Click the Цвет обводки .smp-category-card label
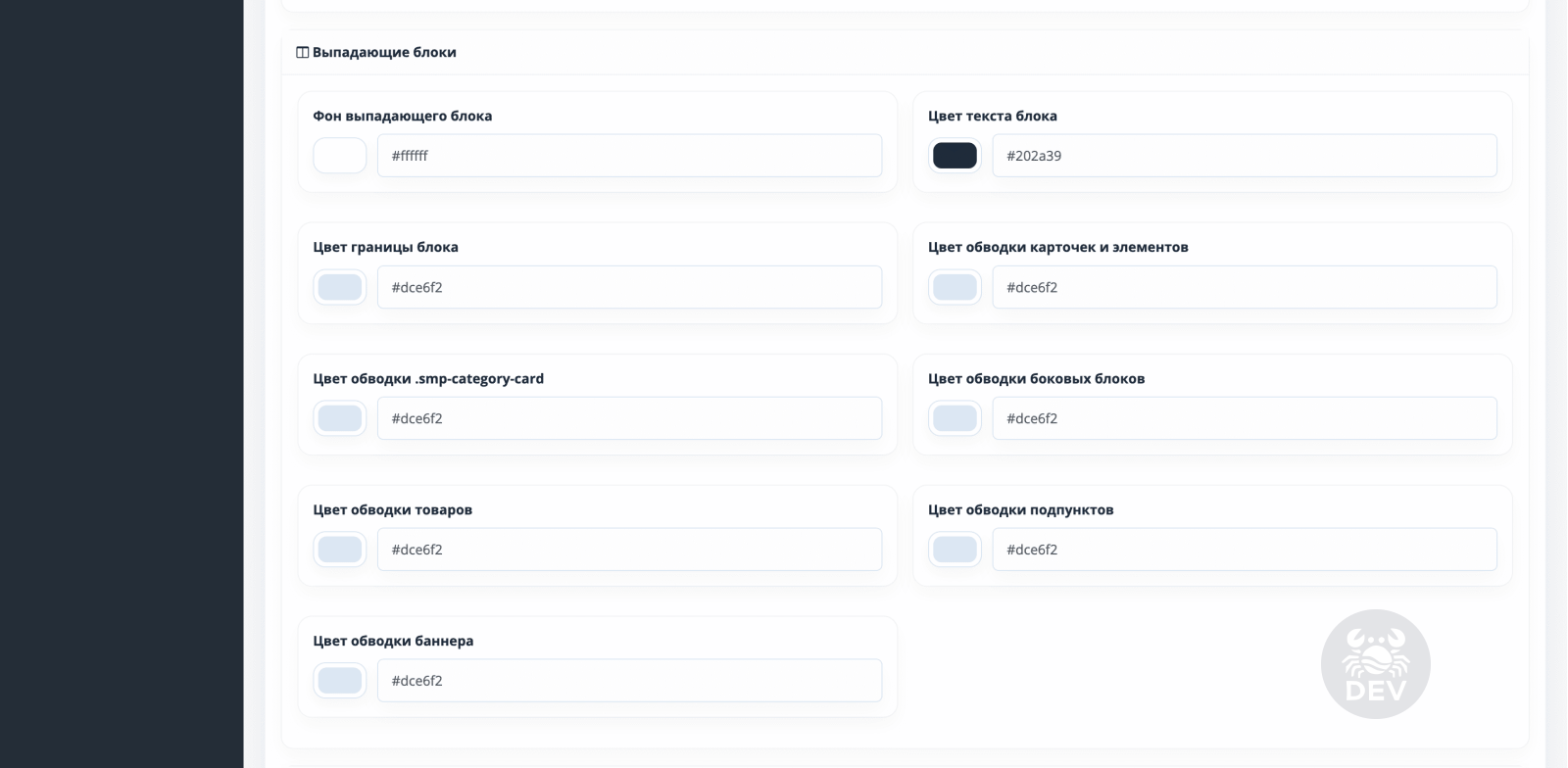 coord(428,378)
